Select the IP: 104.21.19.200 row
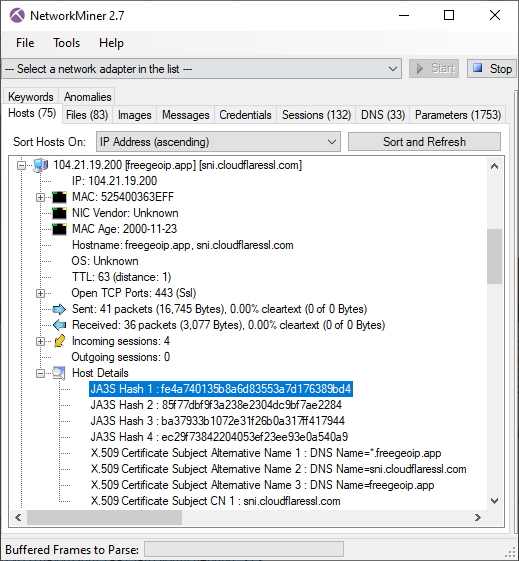The height and width of the screenshot is (561, 519). pos(114,181)
